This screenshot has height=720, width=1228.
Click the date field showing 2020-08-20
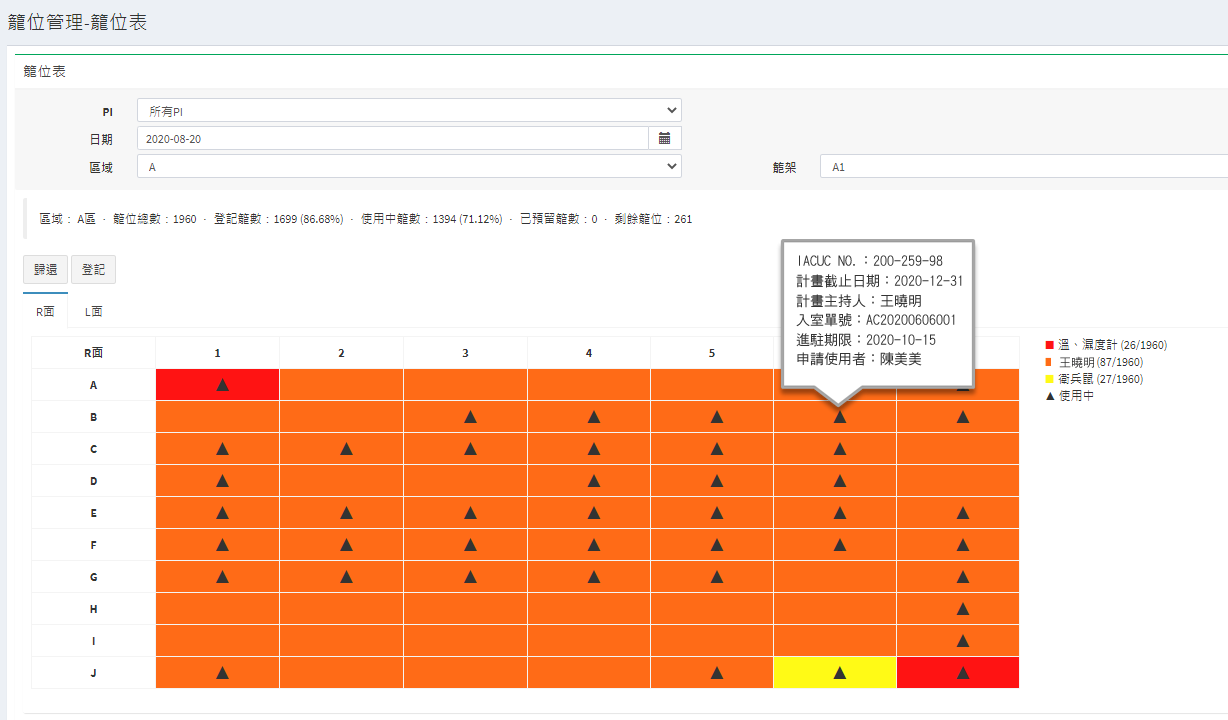point(392,138)
